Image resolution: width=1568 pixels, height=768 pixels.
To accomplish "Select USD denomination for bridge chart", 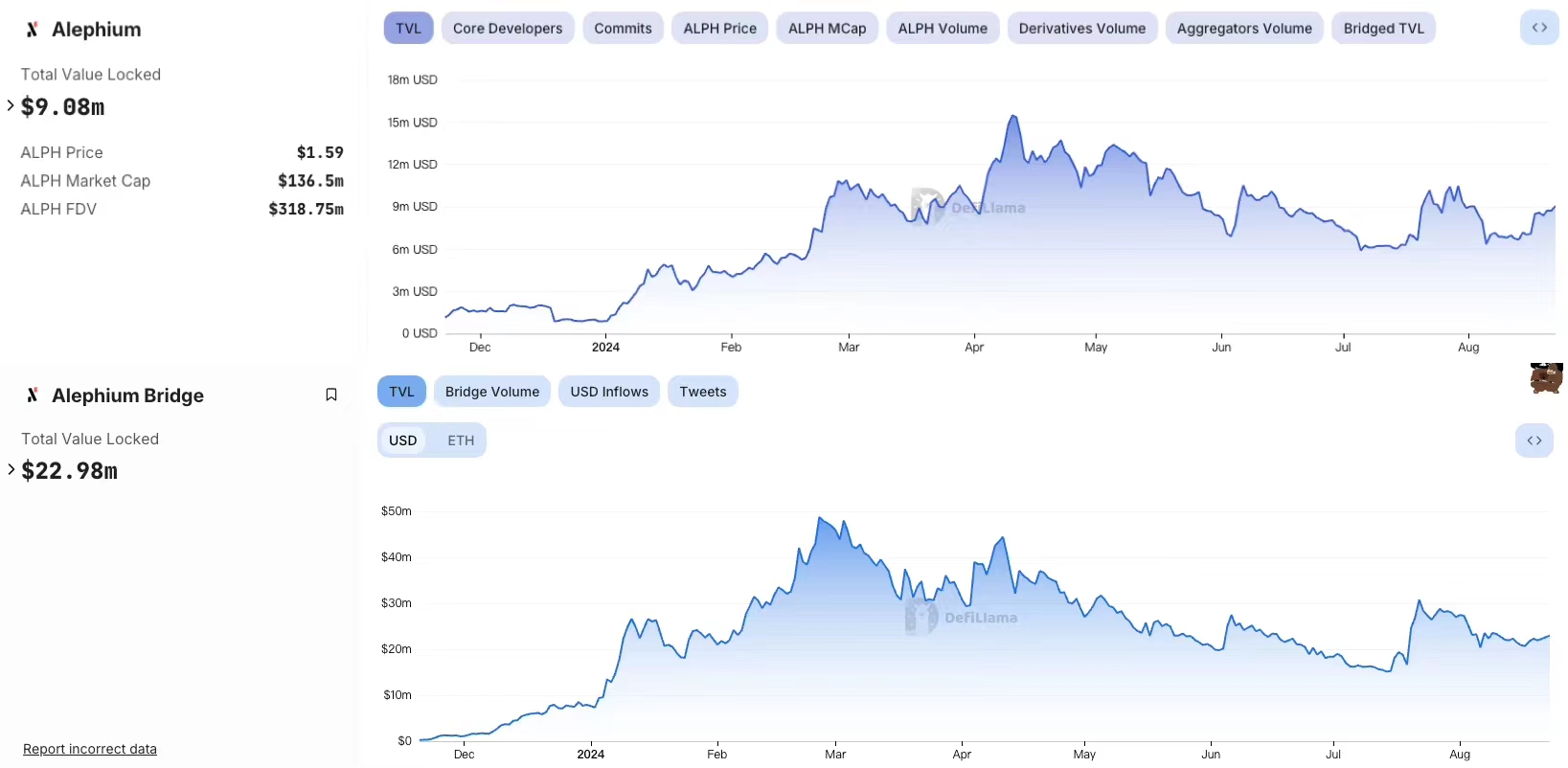I will [403, 440].
